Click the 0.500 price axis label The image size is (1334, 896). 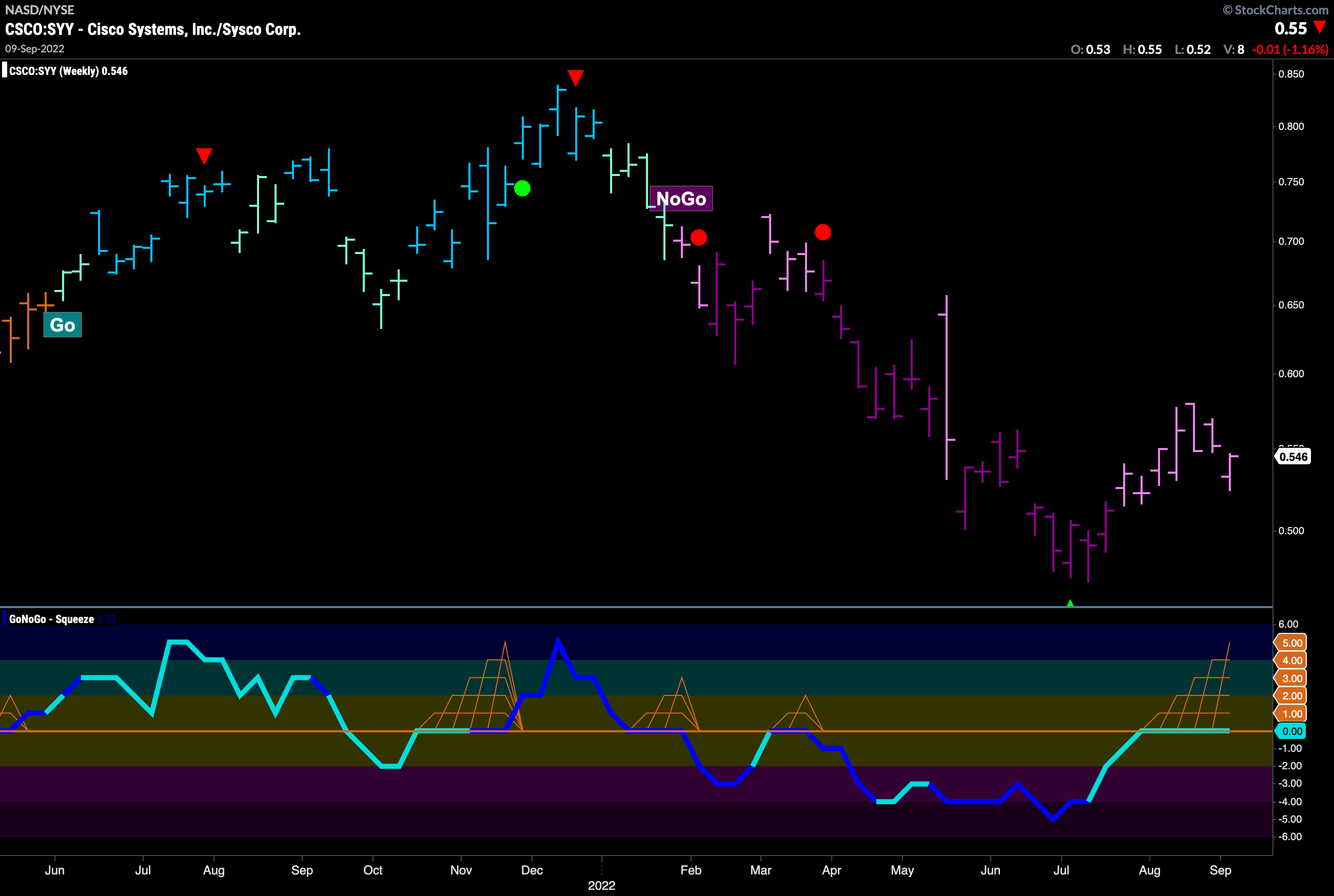click(x=1291, y=531)
